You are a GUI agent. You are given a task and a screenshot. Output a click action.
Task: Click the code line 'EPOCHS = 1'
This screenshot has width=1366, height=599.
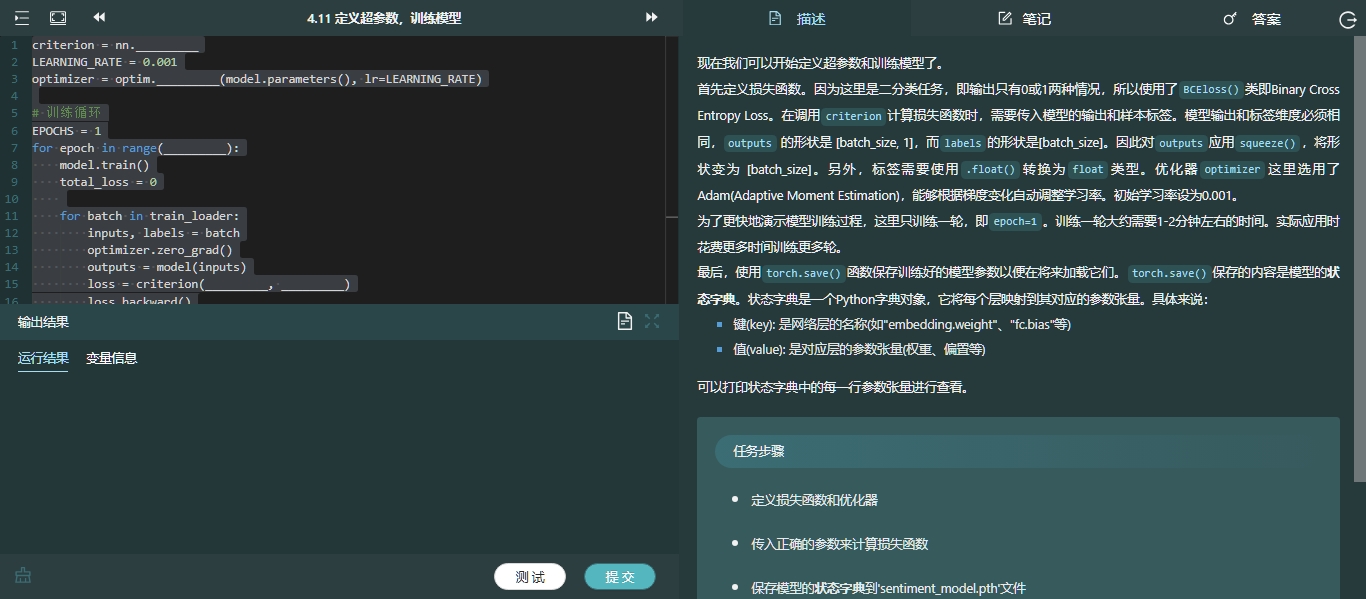[67, 130]
